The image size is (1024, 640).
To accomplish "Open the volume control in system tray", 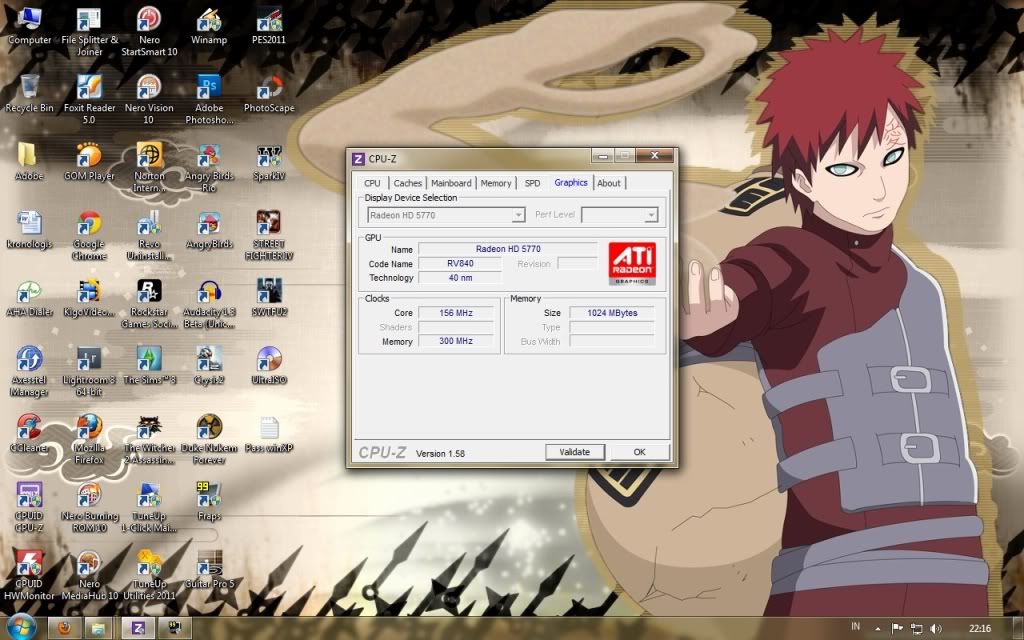I will tap(936, 628).
